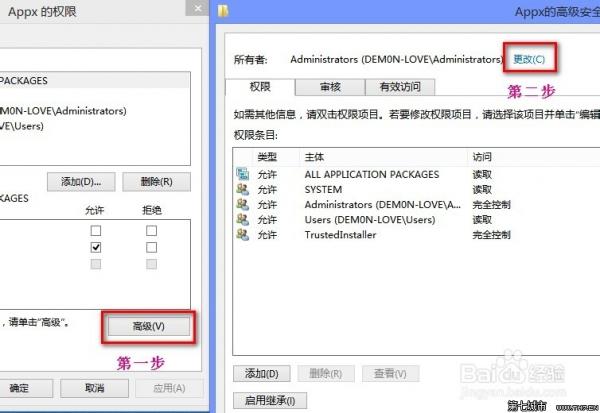Switch to the 审核 tab
600x413 pixels.
(x=330, y=87)
